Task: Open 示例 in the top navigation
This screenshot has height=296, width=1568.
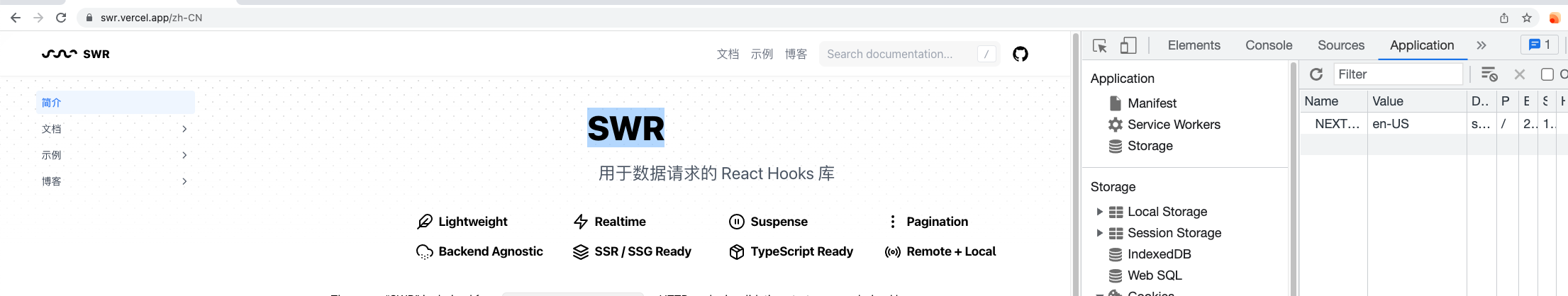Action: point(762,54)
